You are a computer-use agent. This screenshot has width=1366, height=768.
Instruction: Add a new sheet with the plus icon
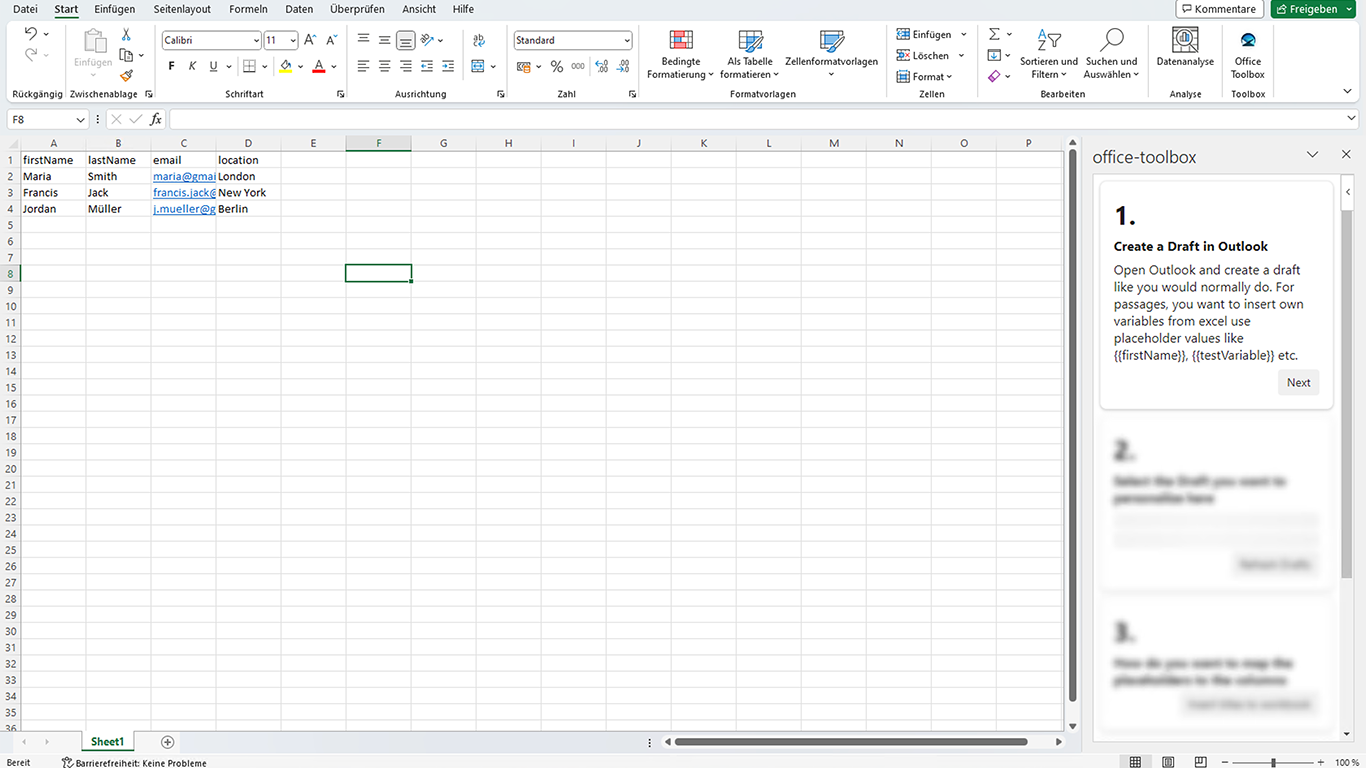168,742
